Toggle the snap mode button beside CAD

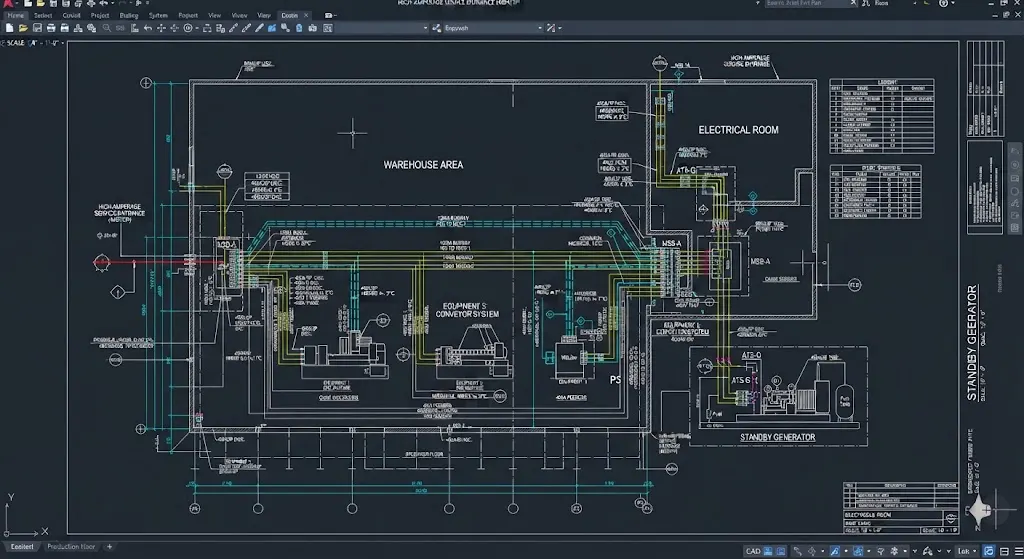780,551
